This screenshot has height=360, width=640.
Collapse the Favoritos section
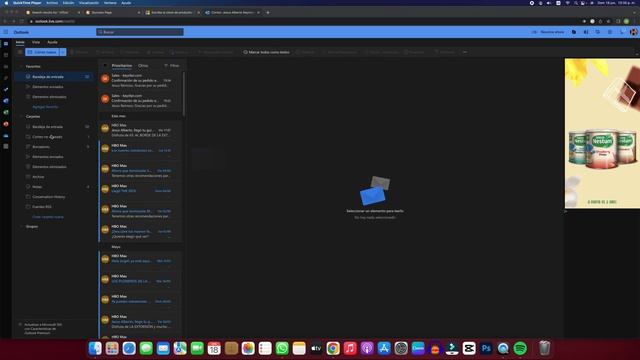21,67
